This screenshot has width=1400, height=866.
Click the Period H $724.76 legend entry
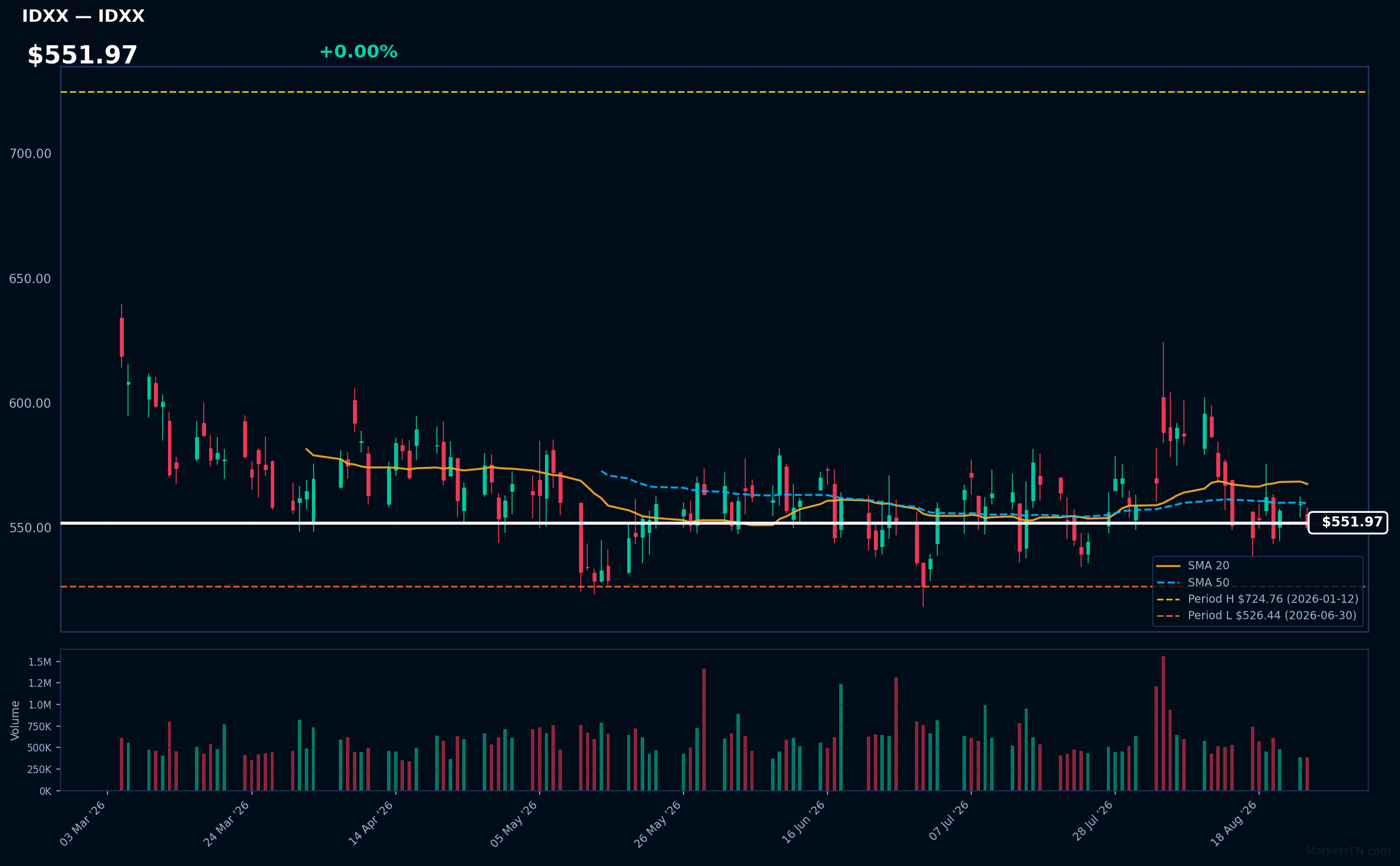[x=1257, y=599]
